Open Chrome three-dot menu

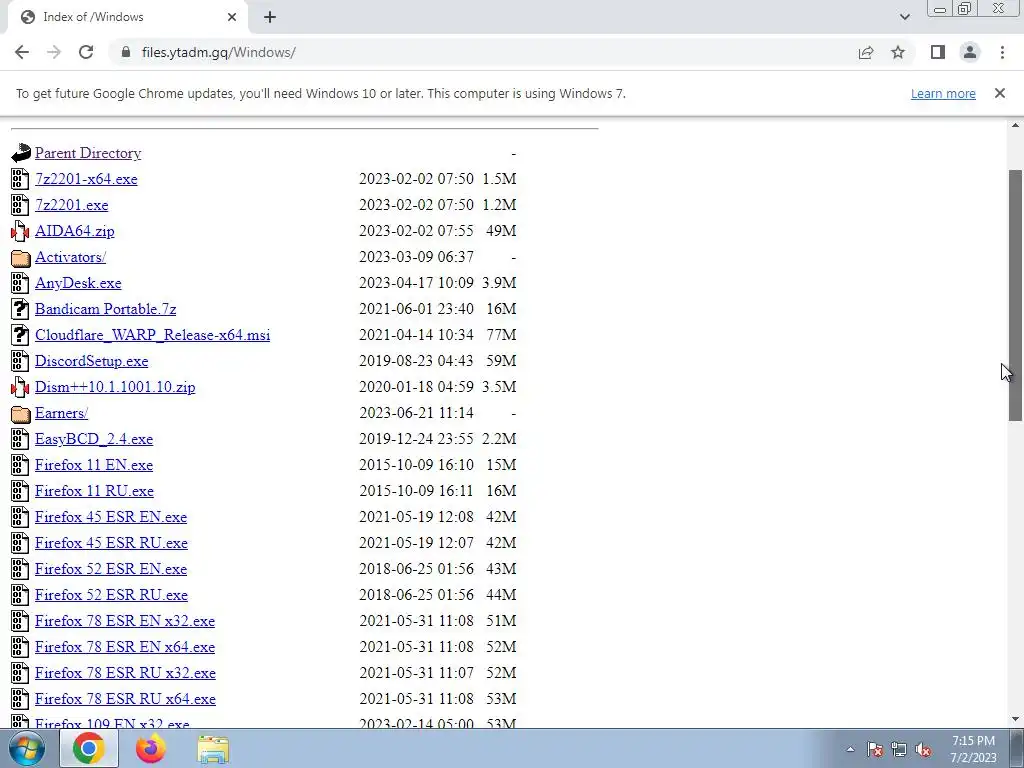click(1002, 52)
